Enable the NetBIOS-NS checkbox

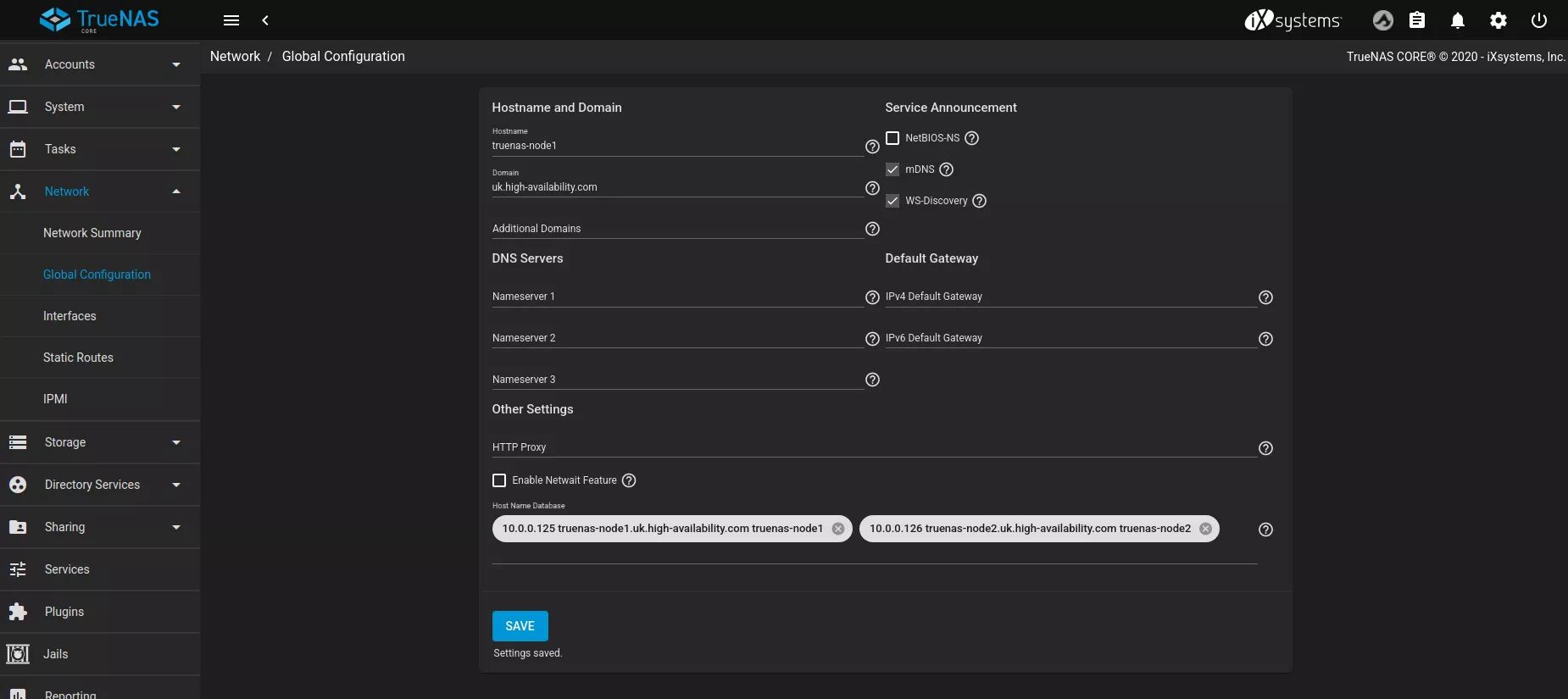click(892, 138)
